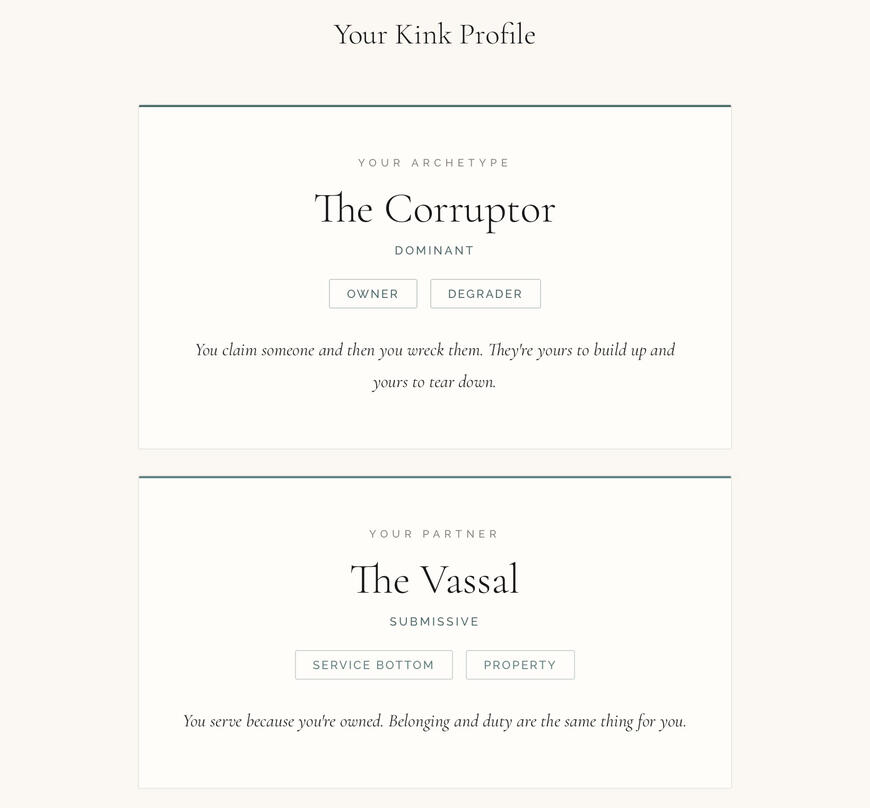Image resolution: width=870 pixels, height=808 pixels.
Task: Open 'The Vassal' partner title
Action: (434, 581)
